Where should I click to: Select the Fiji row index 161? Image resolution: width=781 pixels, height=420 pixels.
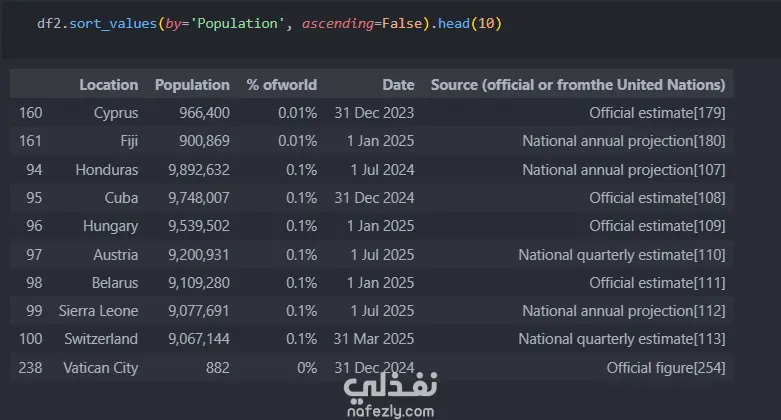coord(30,141)
